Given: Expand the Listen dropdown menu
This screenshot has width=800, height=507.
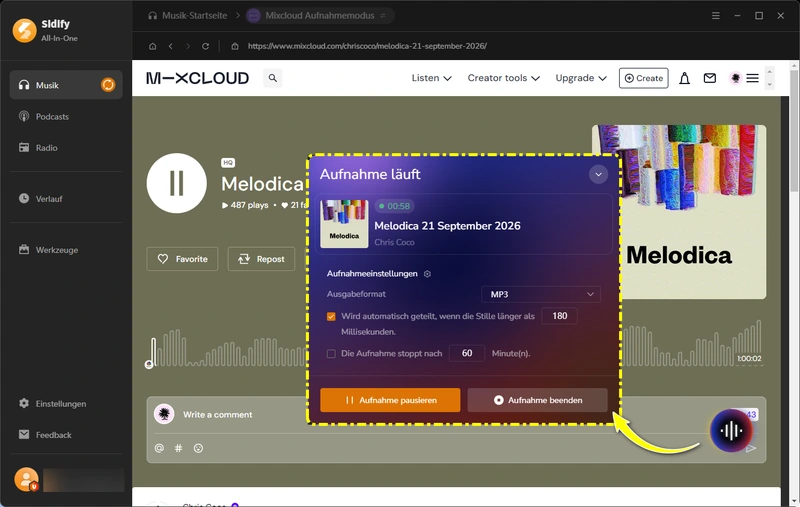Looking at the screenshot, I should click(x=431, y=78).
